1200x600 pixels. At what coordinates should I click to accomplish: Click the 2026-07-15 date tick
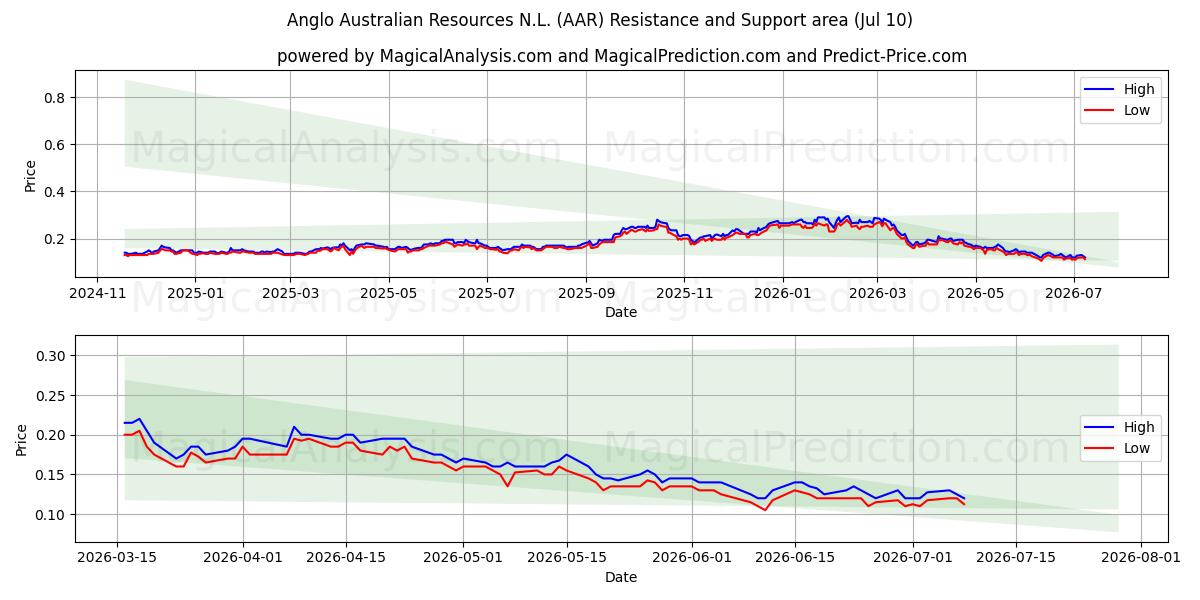point(1016,557)
